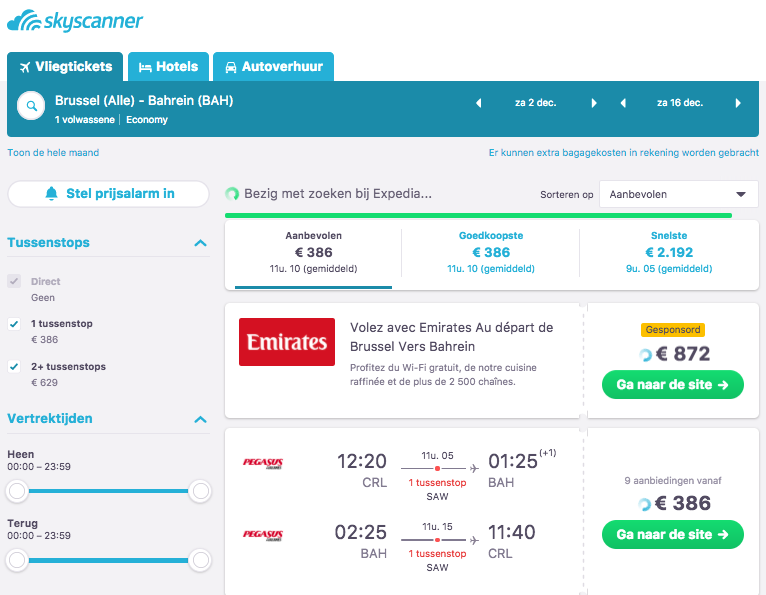This screenshot has width=766, height=595.
Task: Click the Pegasus logo on outbound flight
Action: click(x=263, y=463)
